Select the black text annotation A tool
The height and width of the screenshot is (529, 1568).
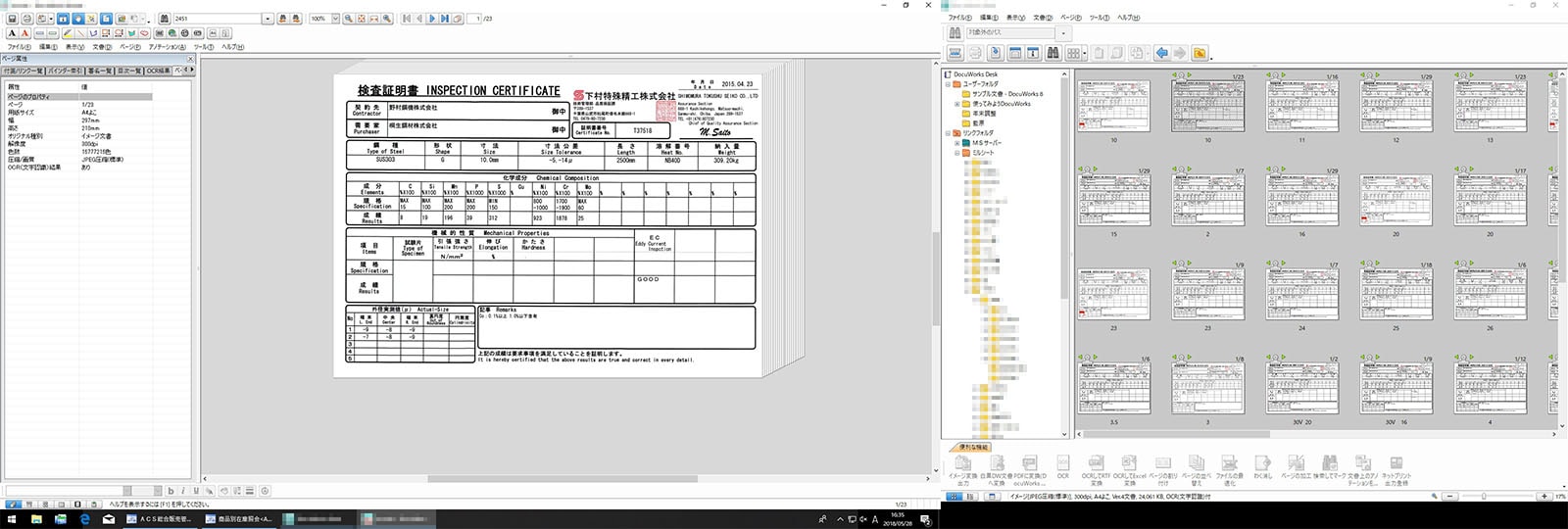[12, 33]
